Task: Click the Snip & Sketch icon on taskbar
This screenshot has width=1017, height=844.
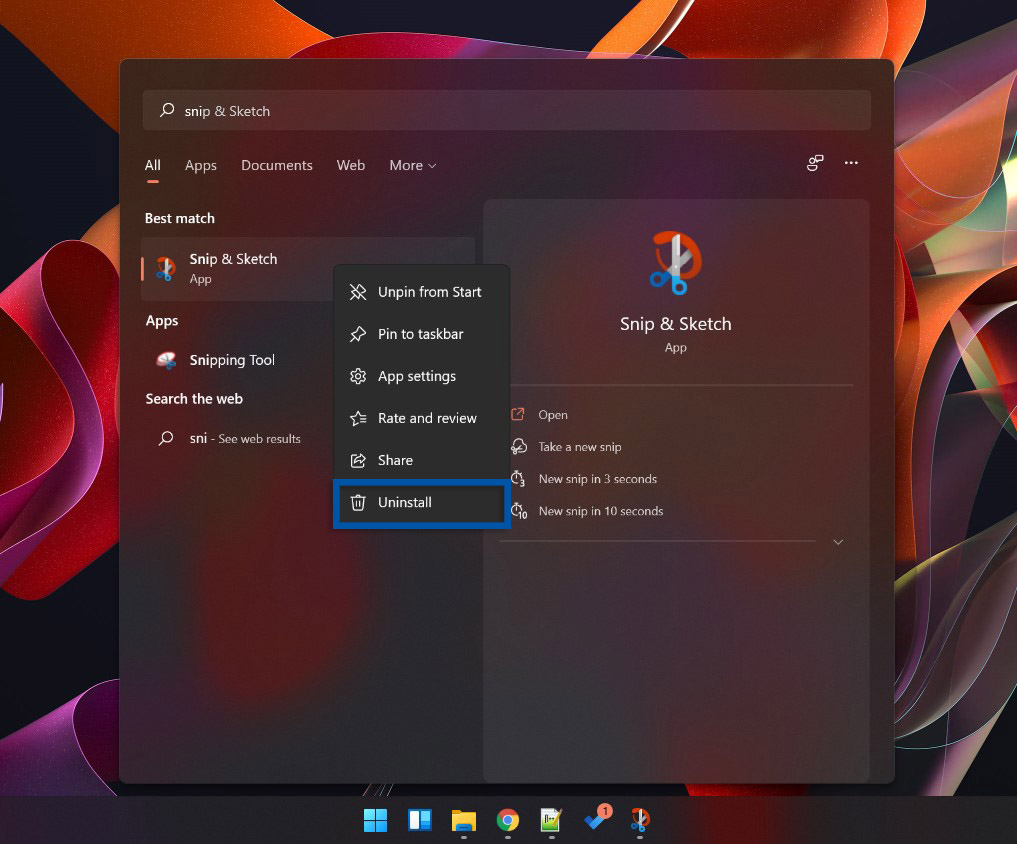Action: tap(640, 820)
